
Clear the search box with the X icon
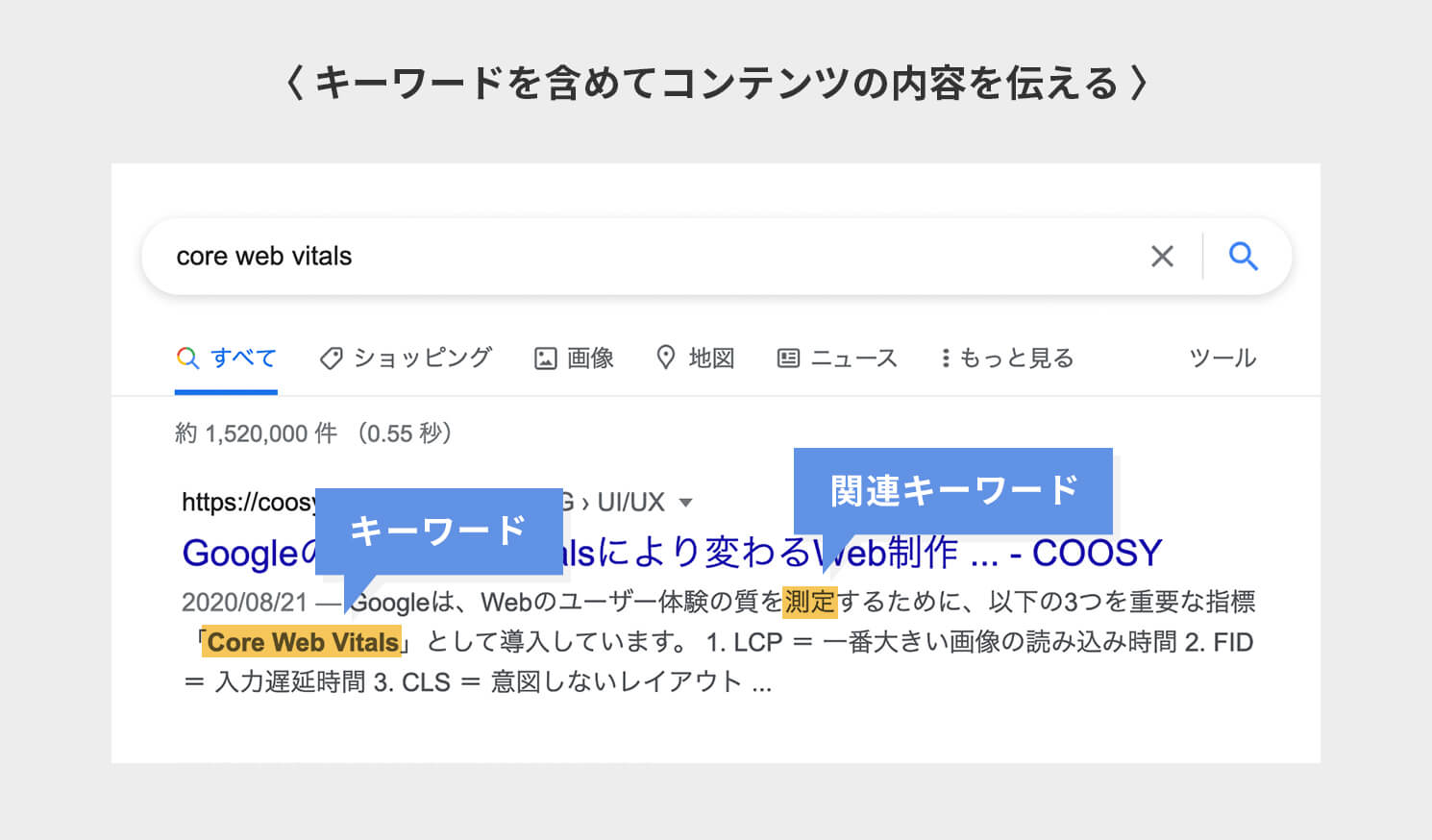tap(1162, 257)
